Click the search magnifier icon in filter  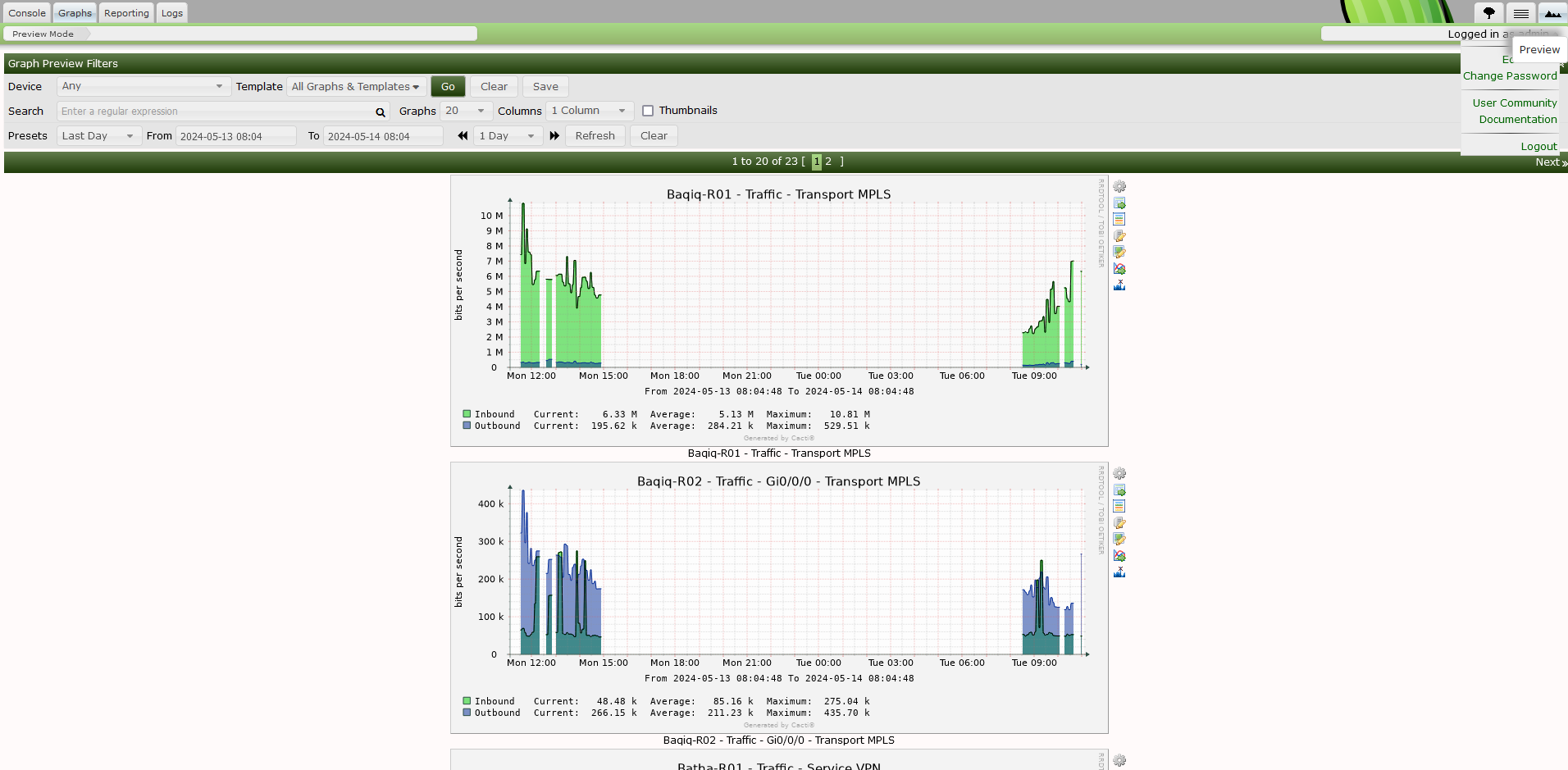point(381,112)
